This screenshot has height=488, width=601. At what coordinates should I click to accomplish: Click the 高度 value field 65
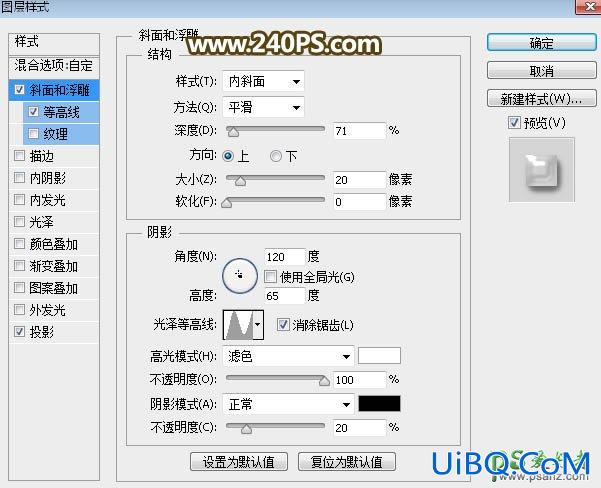click(284, 296)
